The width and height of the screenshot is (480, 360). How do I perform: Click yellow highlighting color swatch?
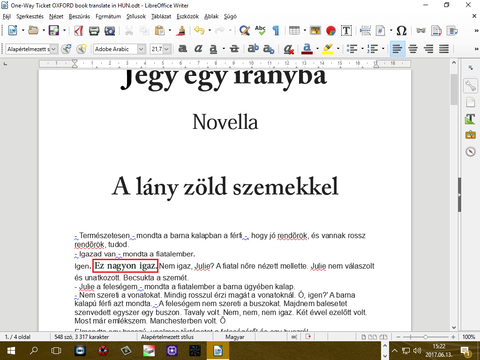pyautogui.click(x=328, y=49)
